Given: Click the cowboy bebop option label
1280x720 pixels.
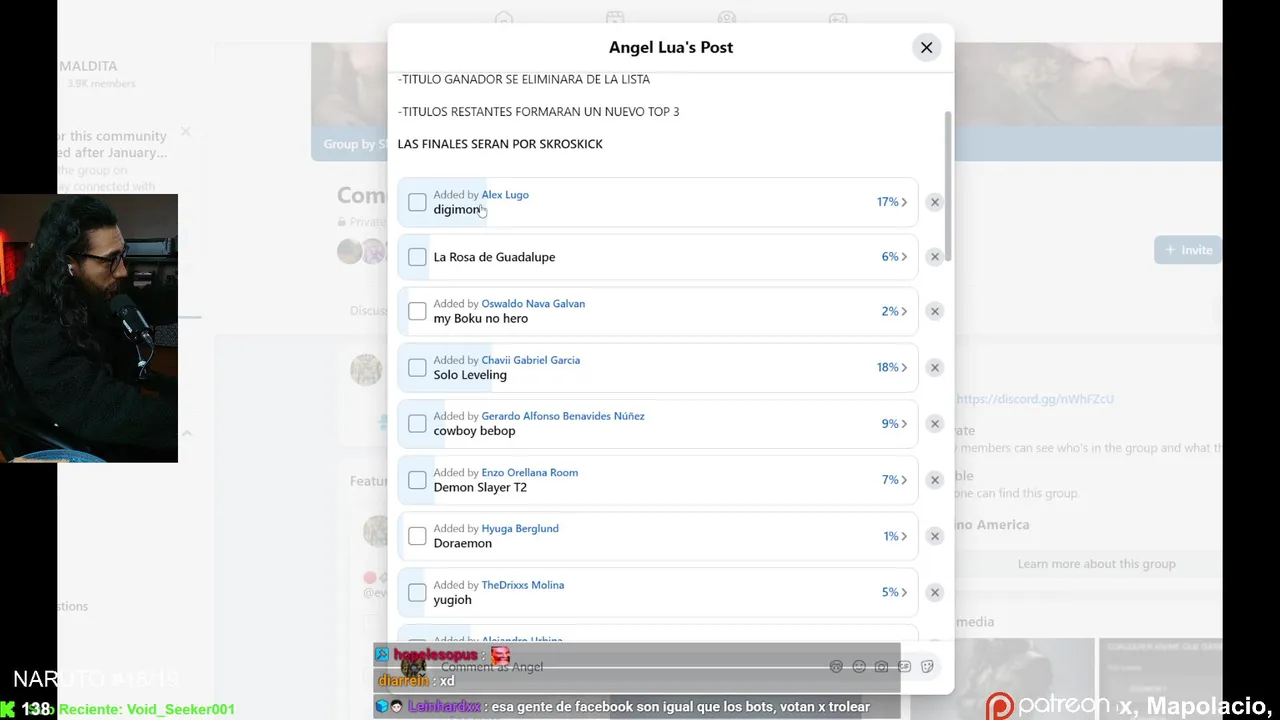Looking at the screenshot, I should pos(474,431).
